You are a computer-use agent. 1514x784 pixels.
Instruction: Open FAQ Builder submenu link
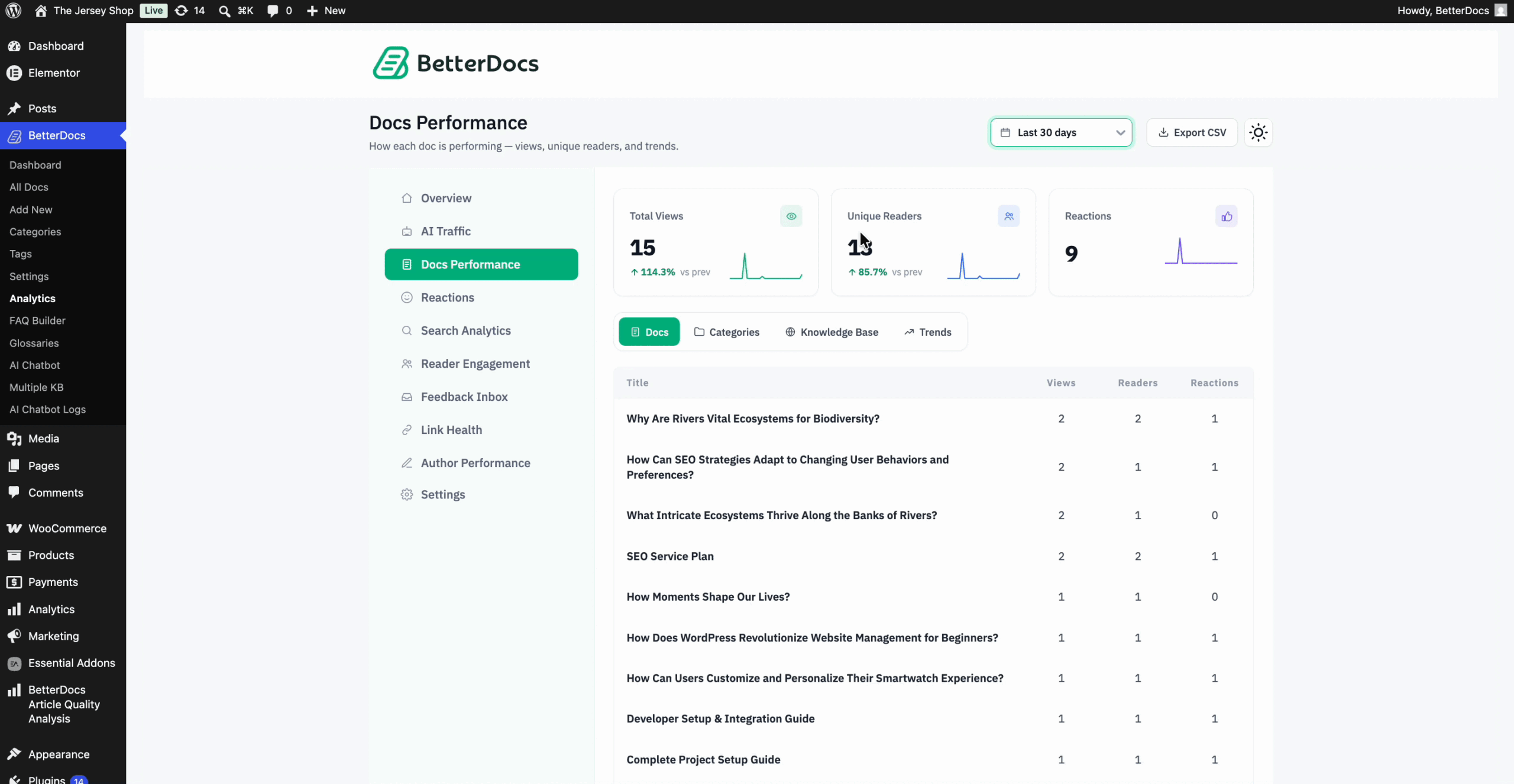(37, 320)
